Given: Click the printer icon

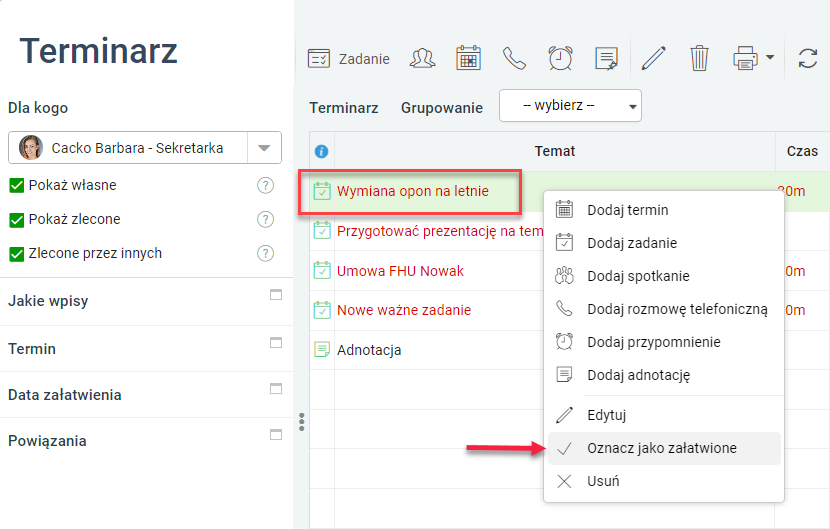Looking at the screenshot, I should 745,58.
